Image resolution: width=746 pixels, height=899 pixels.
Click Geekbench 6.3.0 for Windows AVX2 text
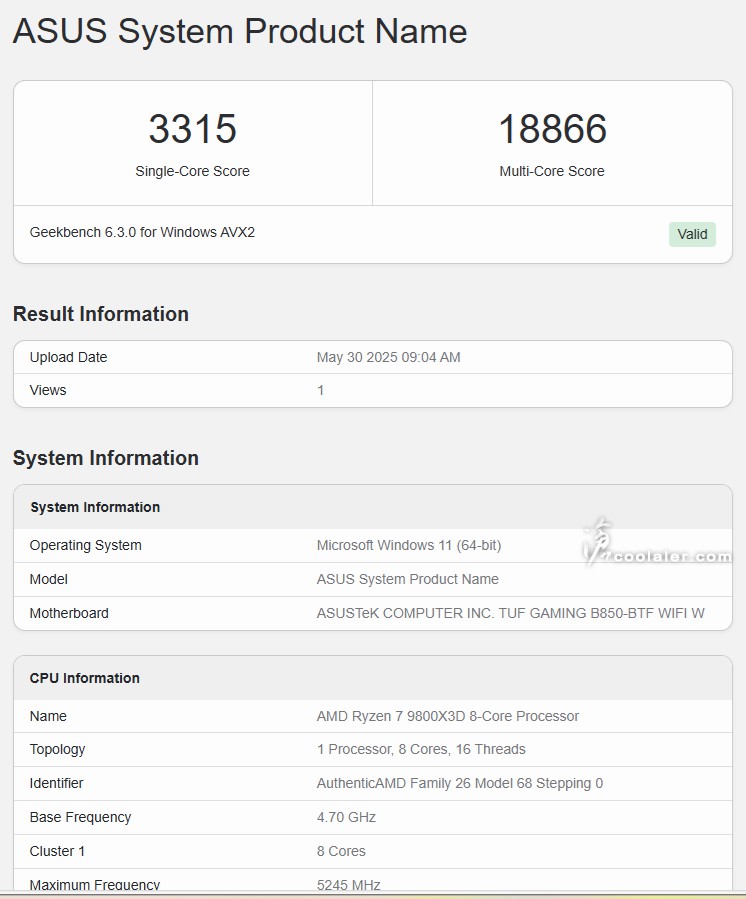(142, 232)
